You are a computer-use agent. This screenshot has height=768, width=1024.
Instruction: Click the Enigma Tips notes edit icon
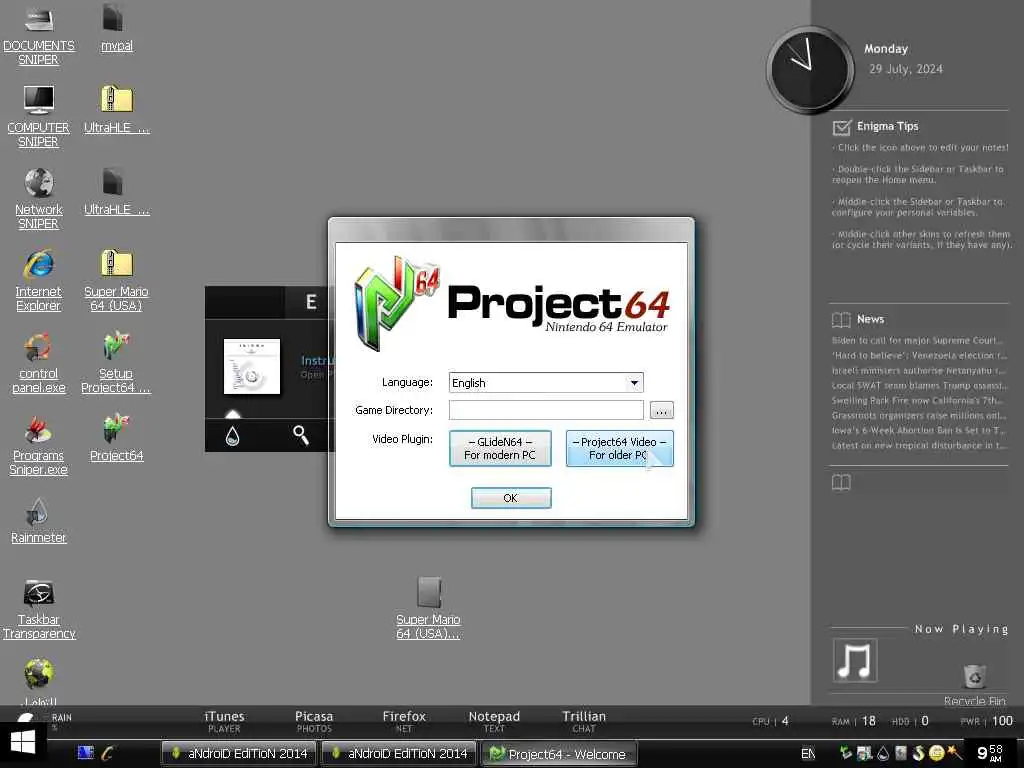coord(842,127)
